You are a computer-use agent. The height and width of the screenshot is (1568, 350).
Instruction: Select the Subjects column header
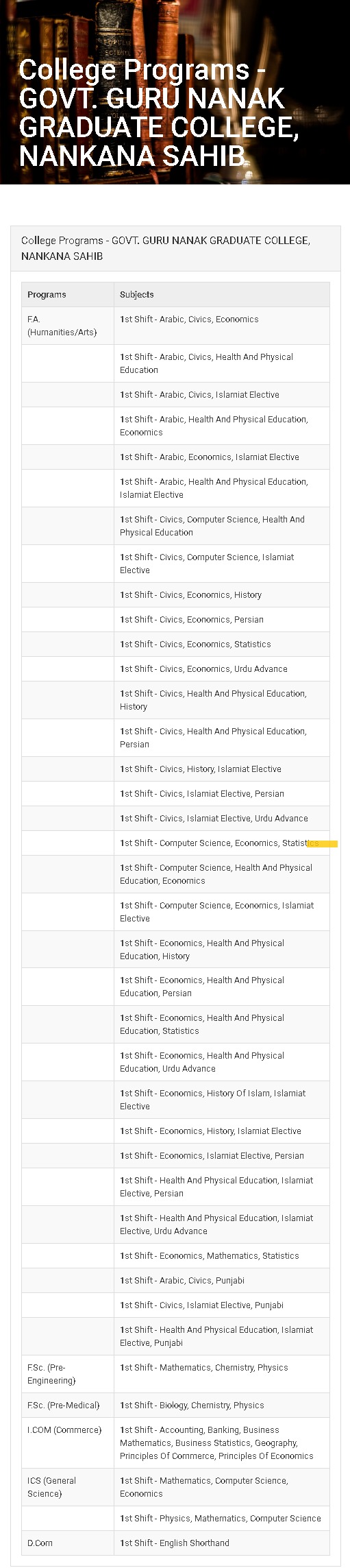point(221,294)
